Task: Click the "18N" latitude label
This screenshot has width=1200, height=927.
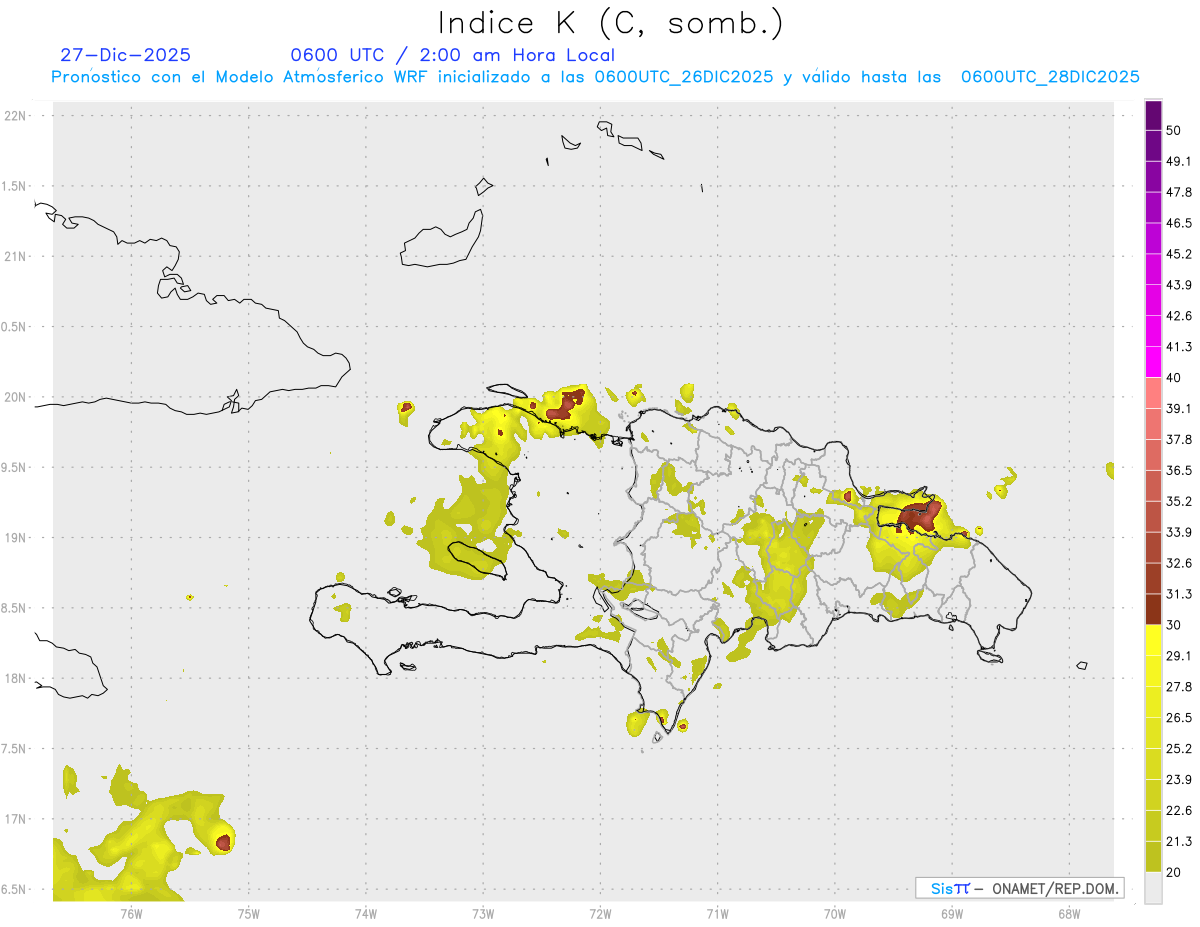Action: [x=15, y=678]
